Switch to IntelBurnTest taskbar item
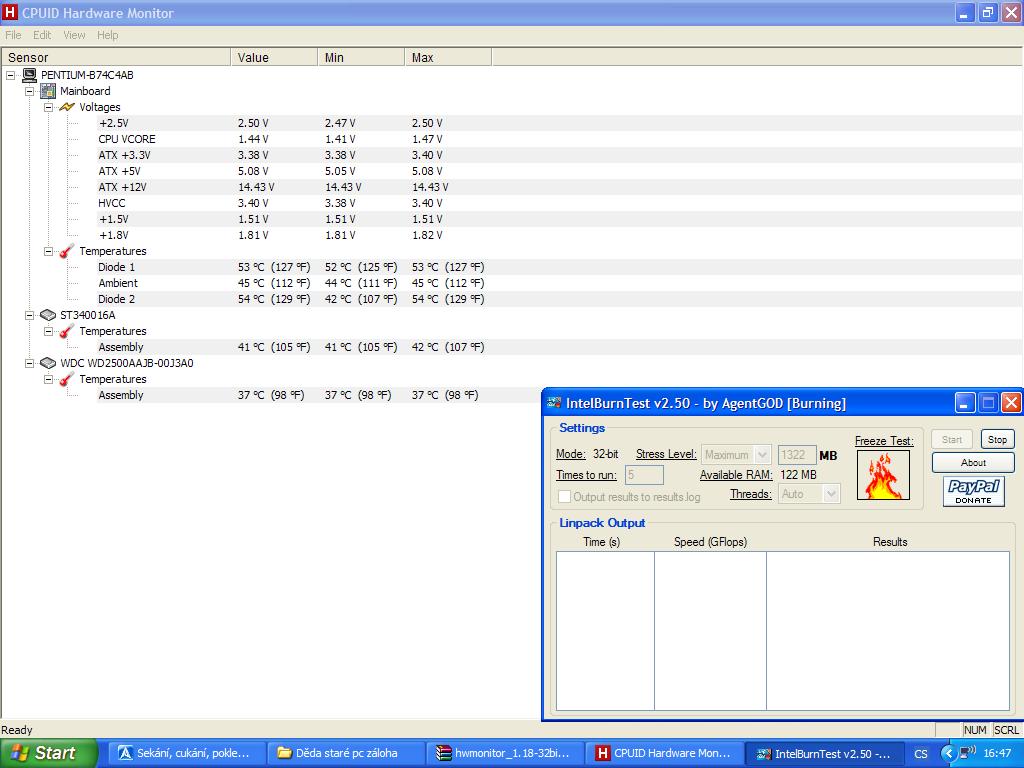Screen dimensions: 1024x768 824,753
